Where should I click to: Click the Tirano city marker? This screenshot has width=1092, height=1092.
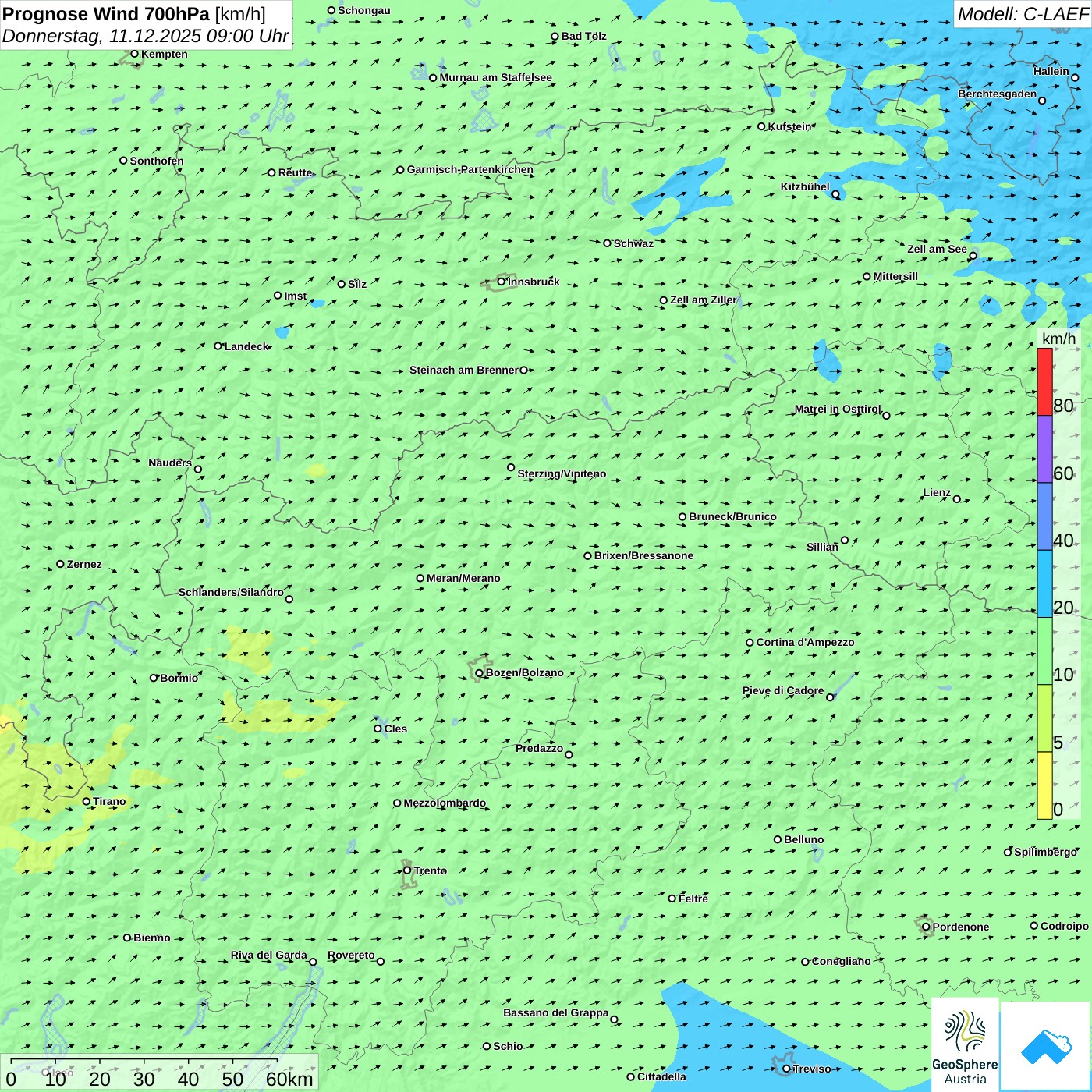(87, 801)
